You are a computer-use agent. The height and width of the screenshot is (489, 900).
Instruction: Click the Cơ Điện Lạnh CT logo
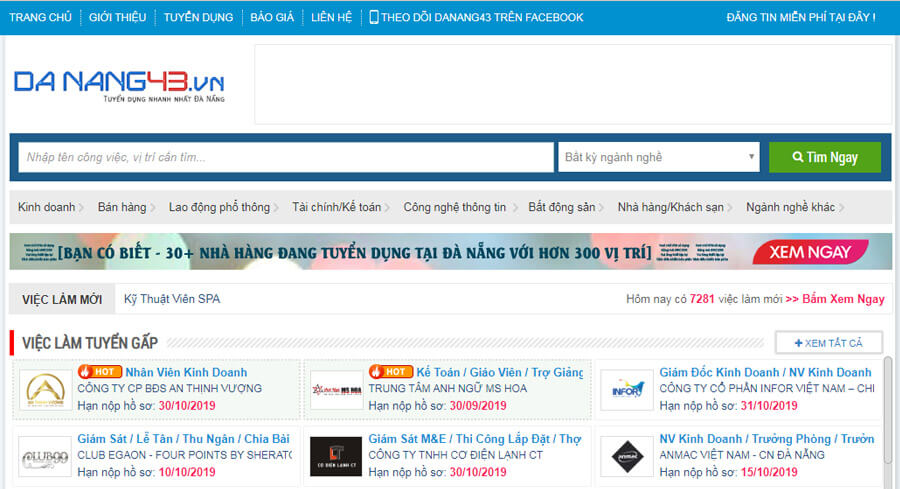(335, 457)
